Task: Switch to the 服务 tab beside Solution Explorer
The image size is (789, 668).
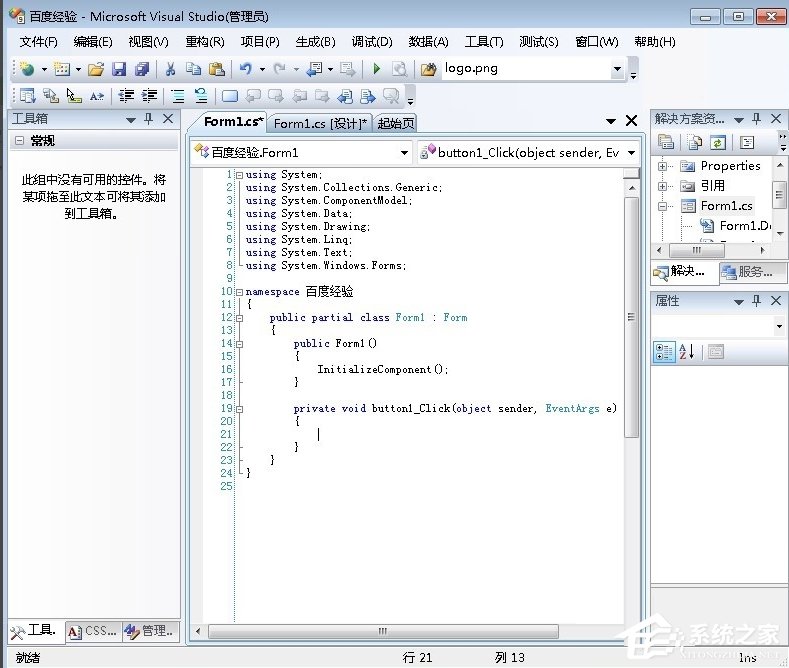Action: (747, 272)
